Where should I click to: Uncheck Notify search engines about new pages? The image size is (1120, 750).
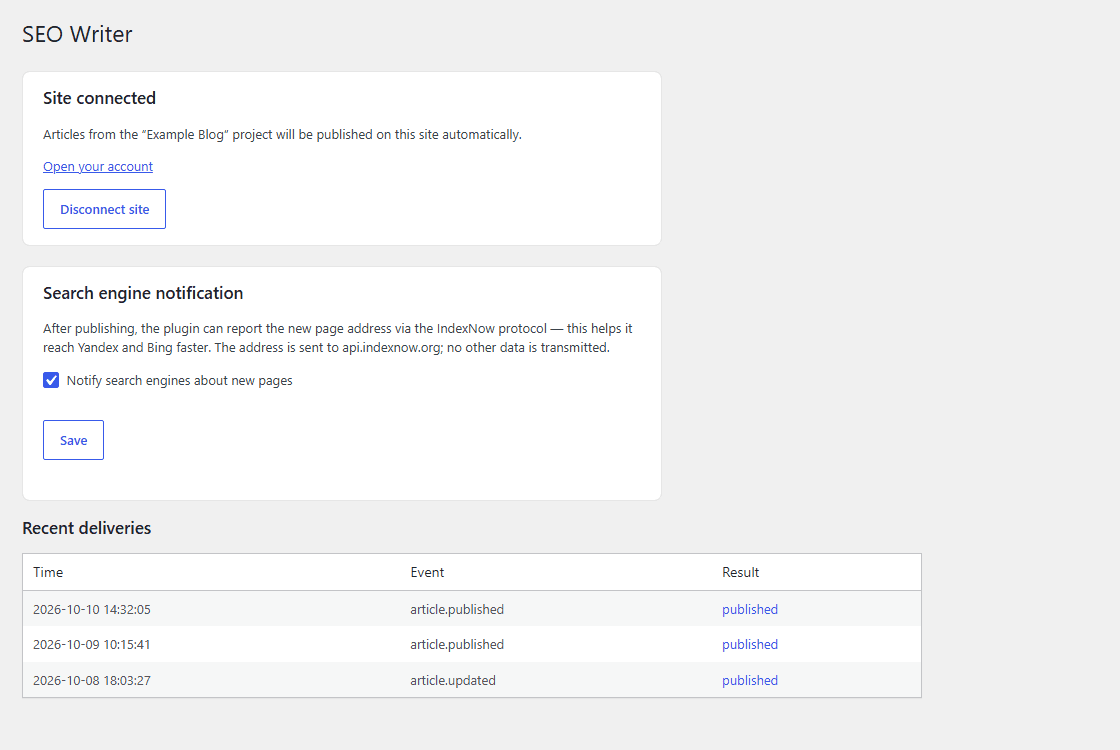[x=51, y=380]
